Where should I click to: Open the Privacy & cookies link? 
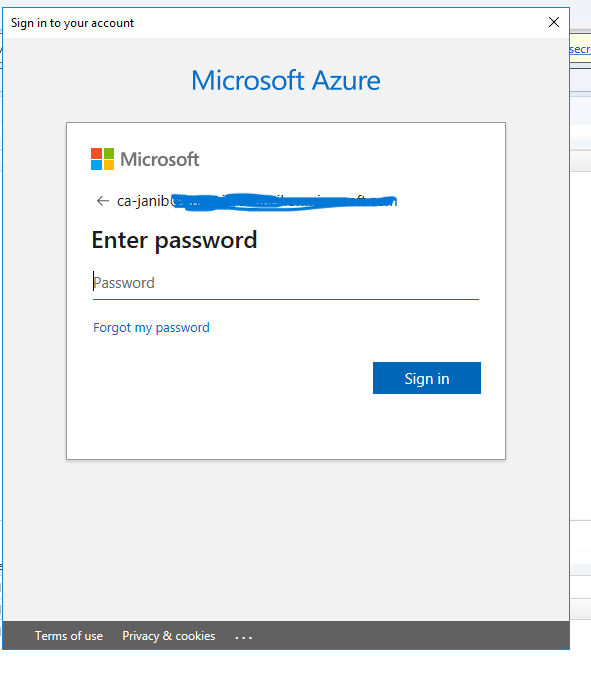click(x=169, y=636)
